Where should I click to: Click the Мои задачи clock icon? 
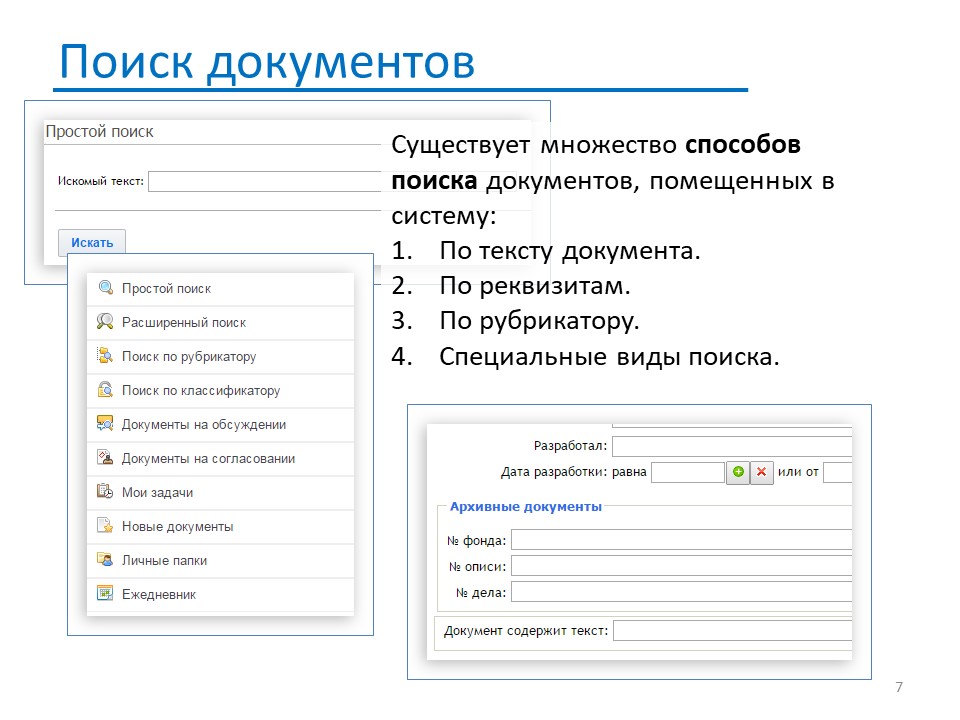(105, 491)
